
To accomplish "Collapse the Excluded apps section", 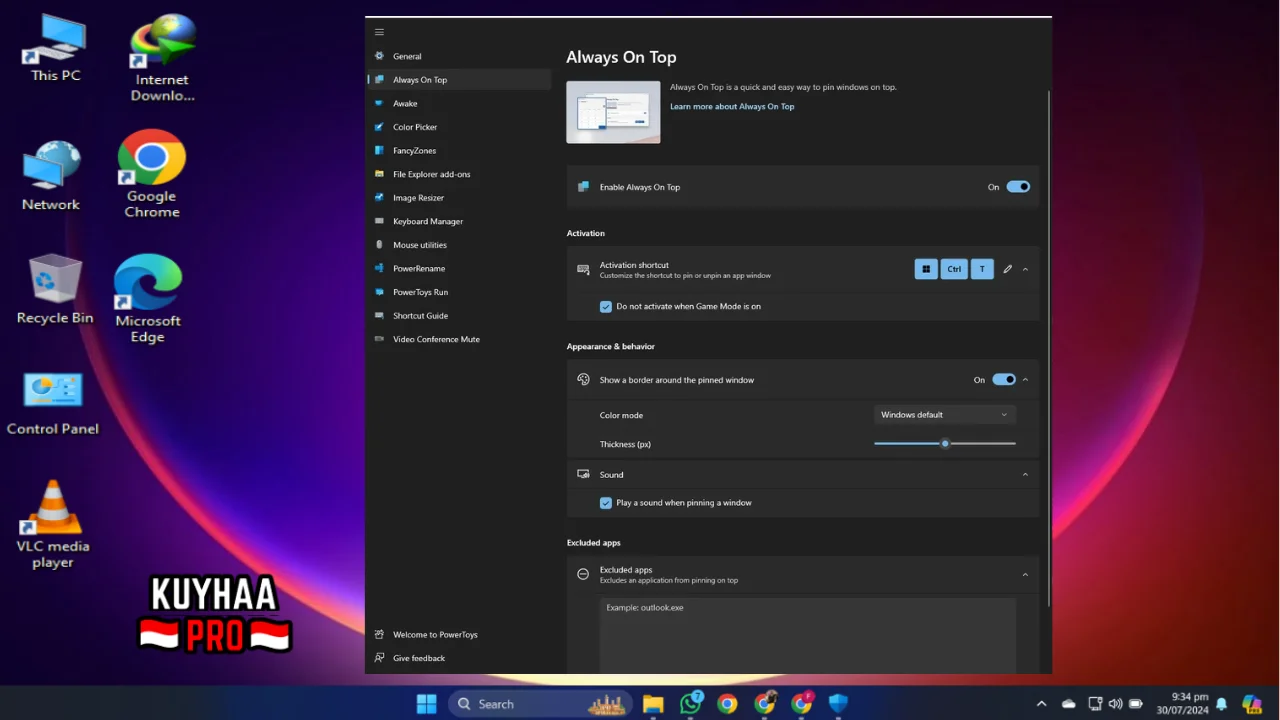I will click(1025, 574).
